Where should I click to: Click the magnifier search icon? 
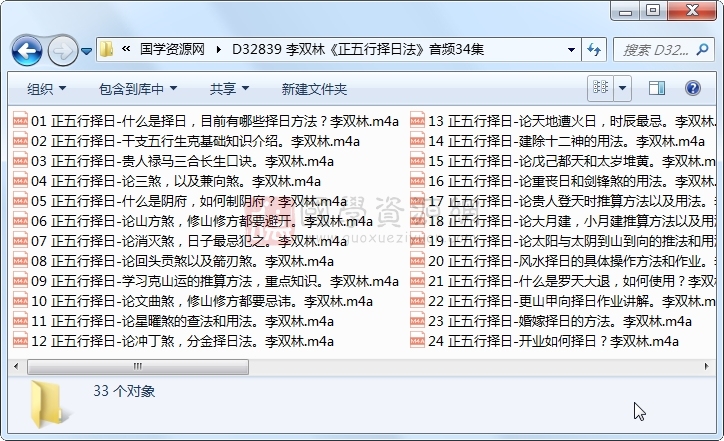pos(702,49)
